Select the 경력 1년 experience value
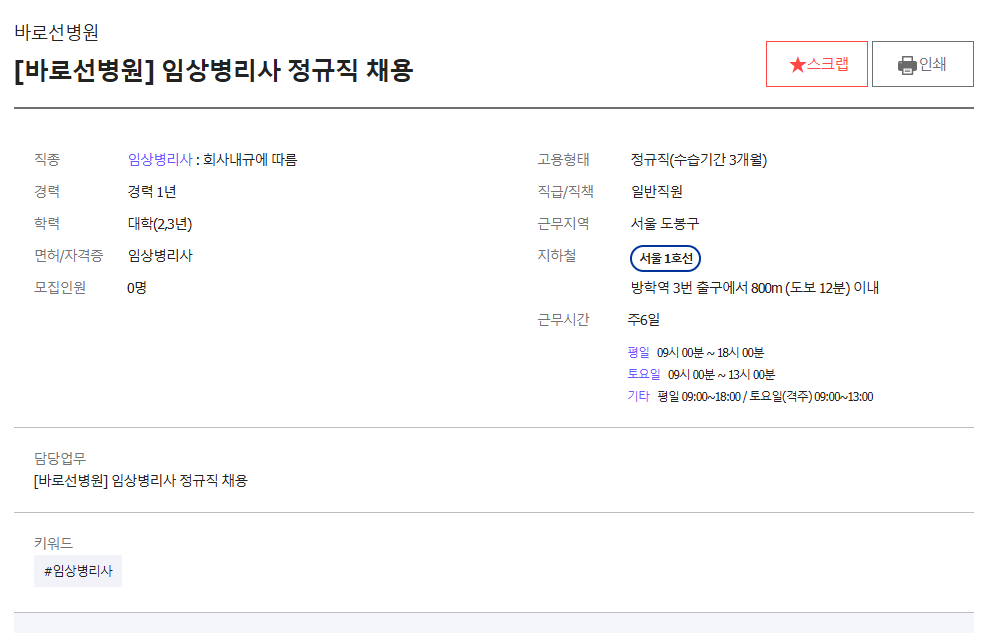This screenshot has height=633, width=990. (152, 191)
